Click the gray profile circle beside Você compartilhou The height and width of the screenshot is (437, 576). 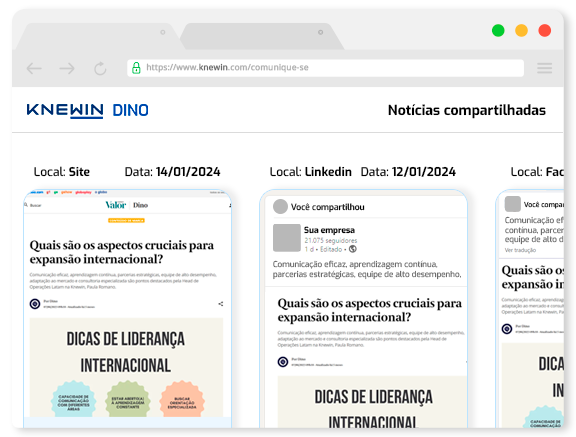pyautogui.click(x=280, y=206)
